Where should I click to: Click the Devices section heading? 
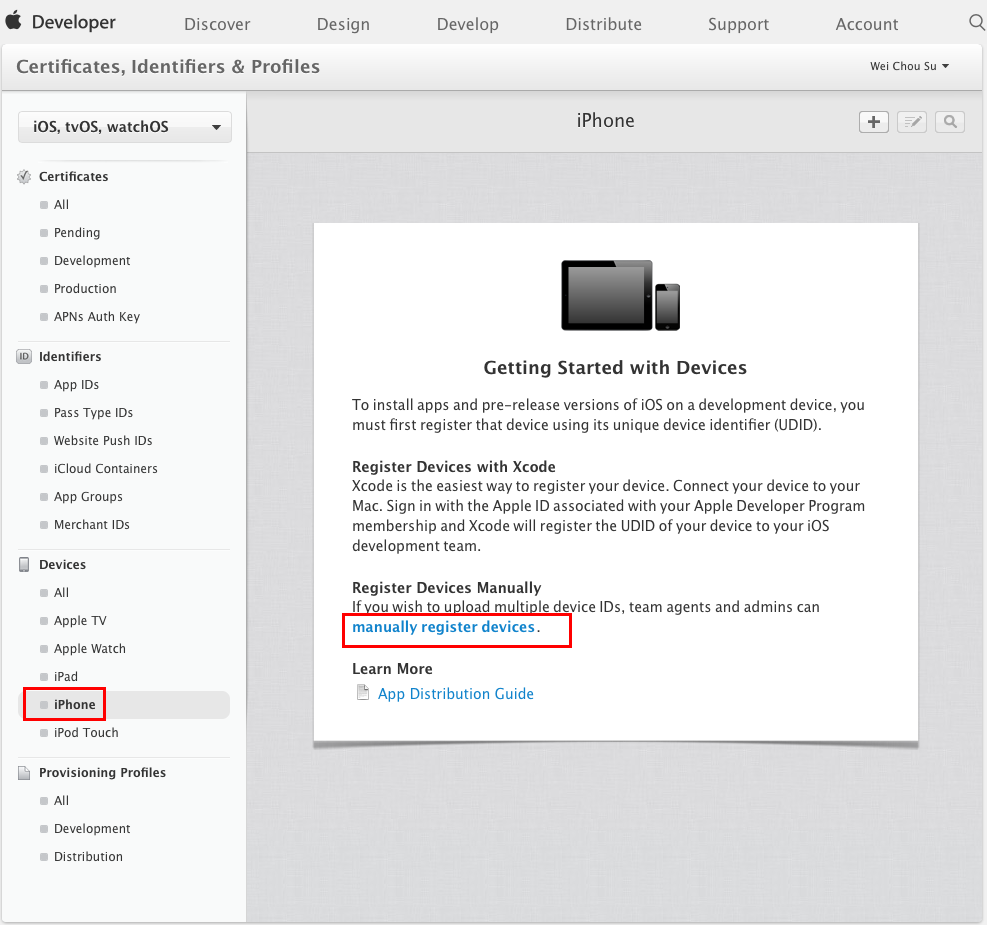[x=62, y=564]
